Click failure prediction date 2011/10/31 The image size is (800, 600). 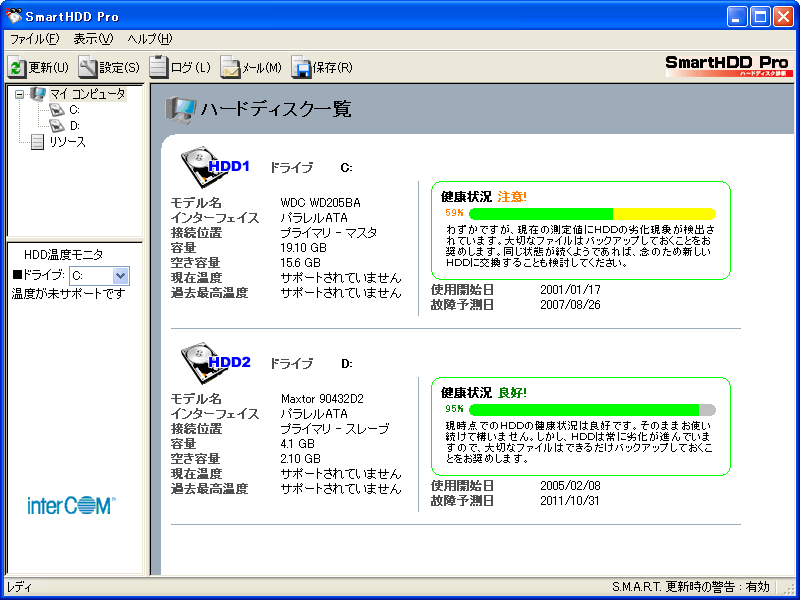click(x=570, y=501)
